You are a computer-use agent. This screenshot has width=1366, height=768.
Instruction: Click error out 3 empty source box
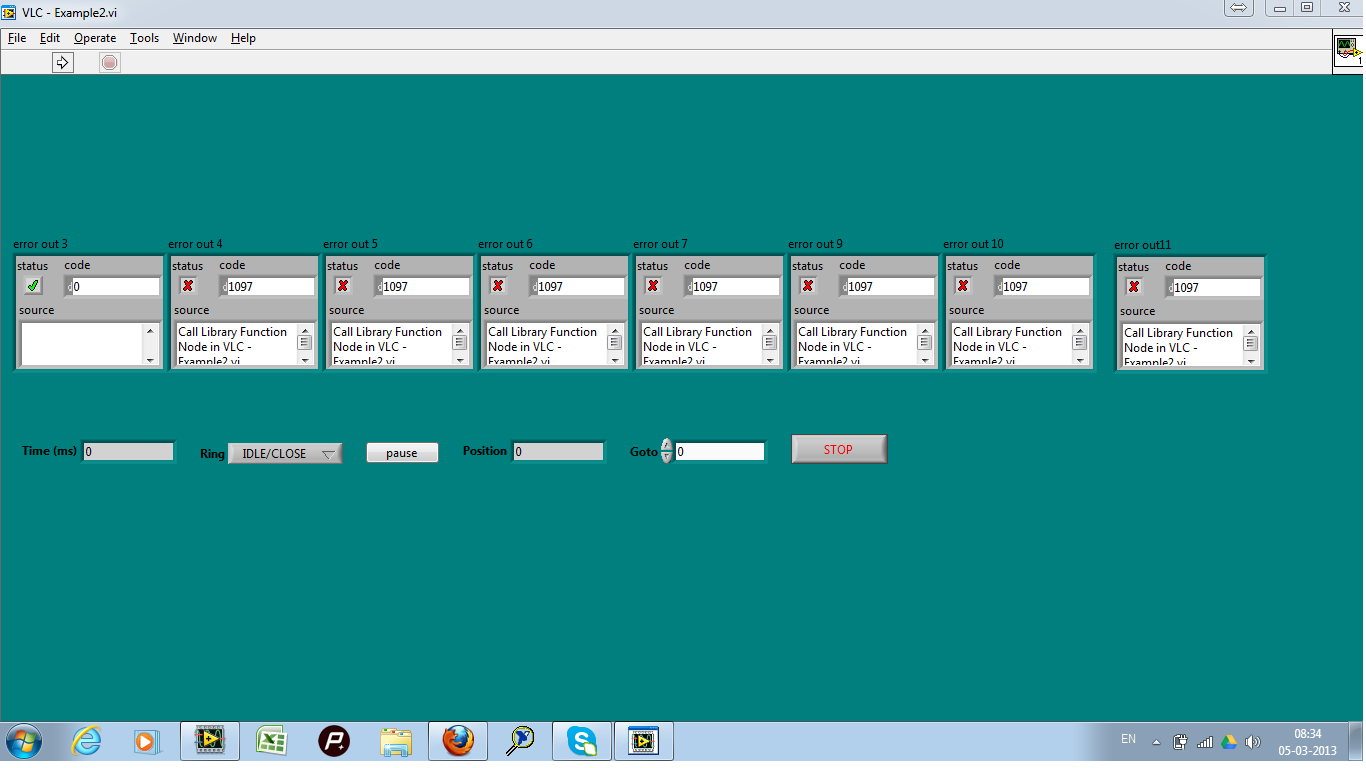(x=82, y=344)
